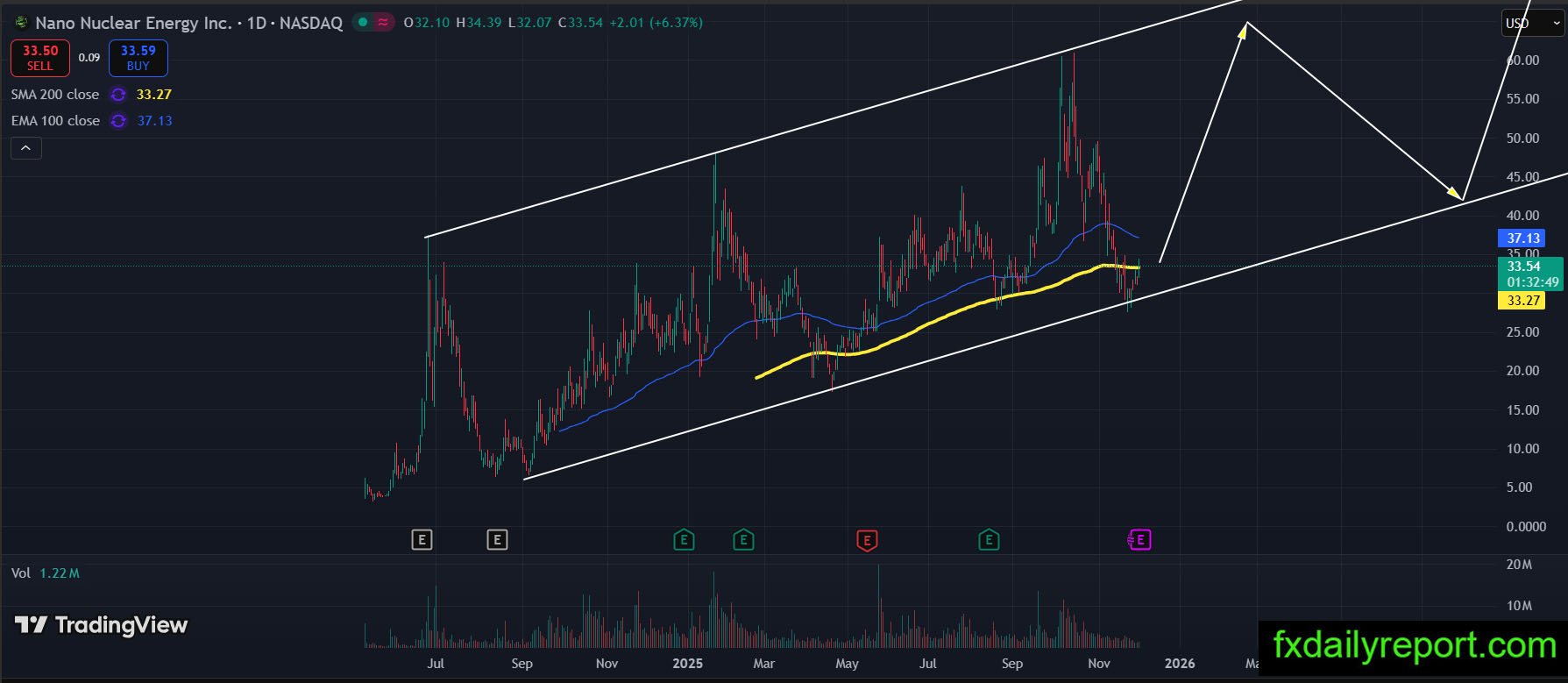The height and width of the screenshot is (683, 1568).
Task: Click the open value O32.10
Action: click(x=427, y=23)
